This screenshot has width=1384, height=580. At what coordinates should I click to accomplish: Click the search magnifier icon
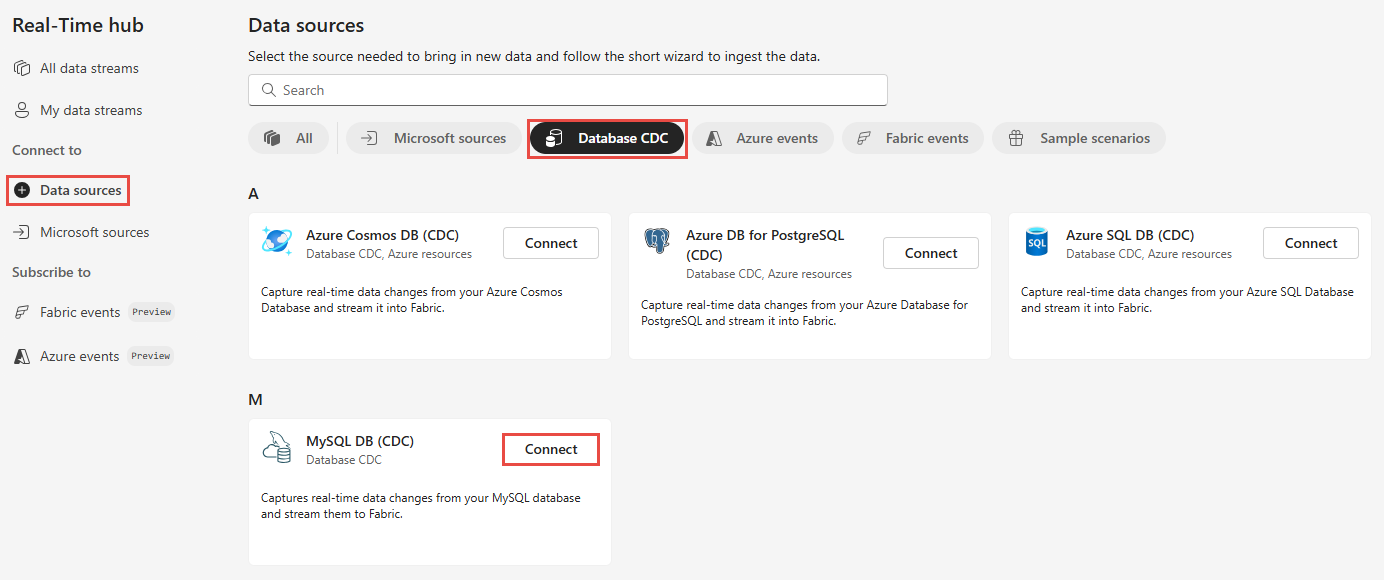click(x=268, y=90)
